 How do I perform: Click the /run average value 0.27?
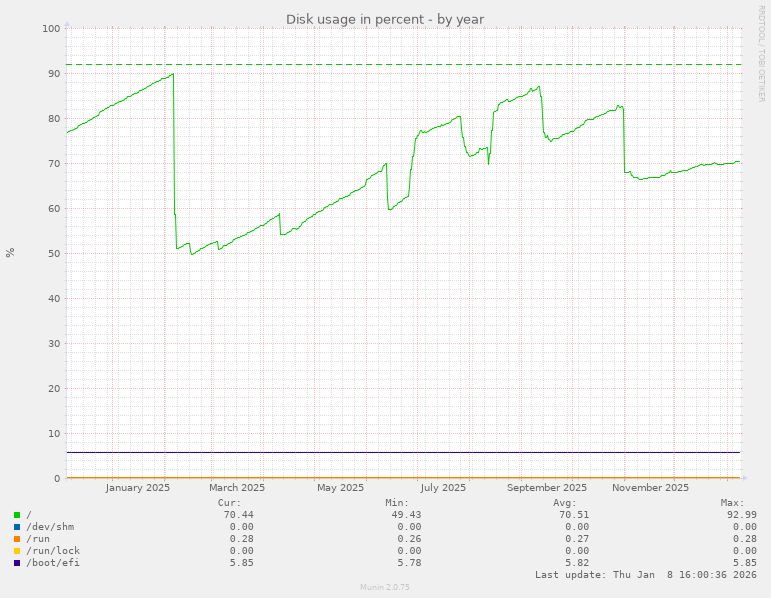pos(577,539)
